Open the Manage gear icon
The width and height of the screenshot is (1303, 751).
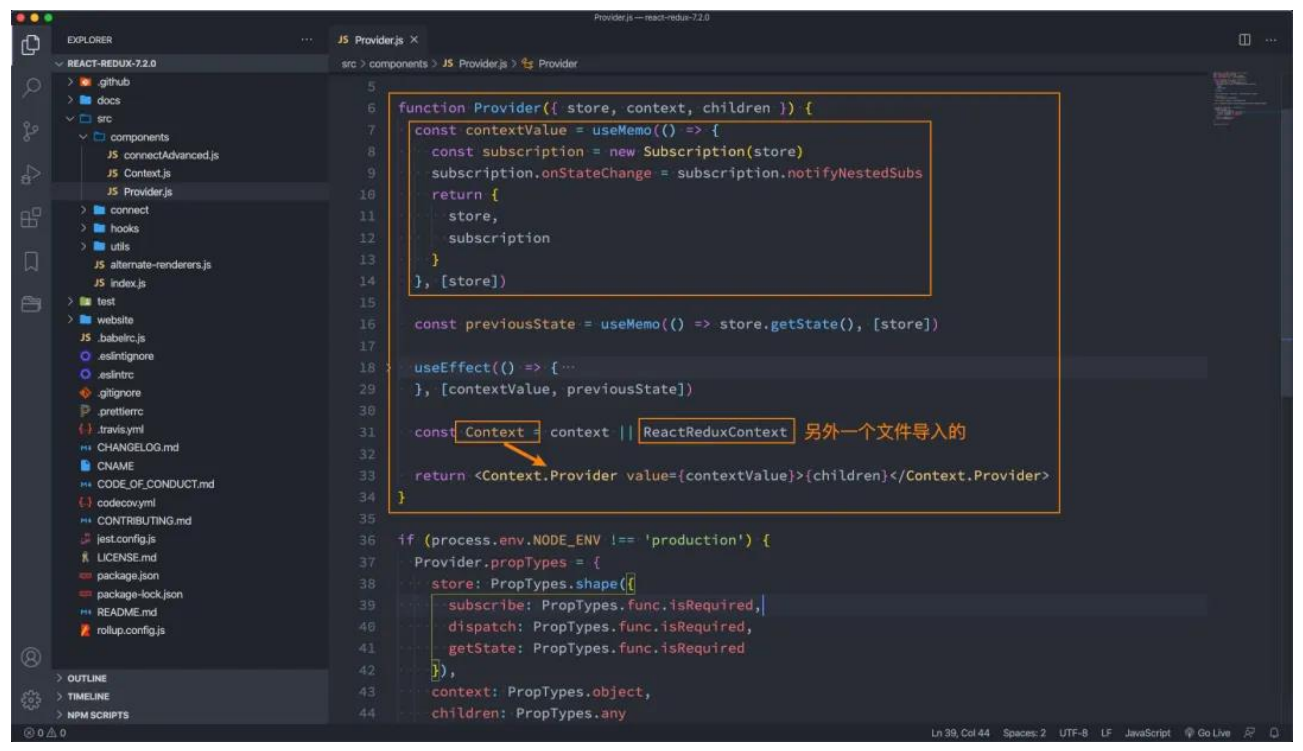(31, 699)
